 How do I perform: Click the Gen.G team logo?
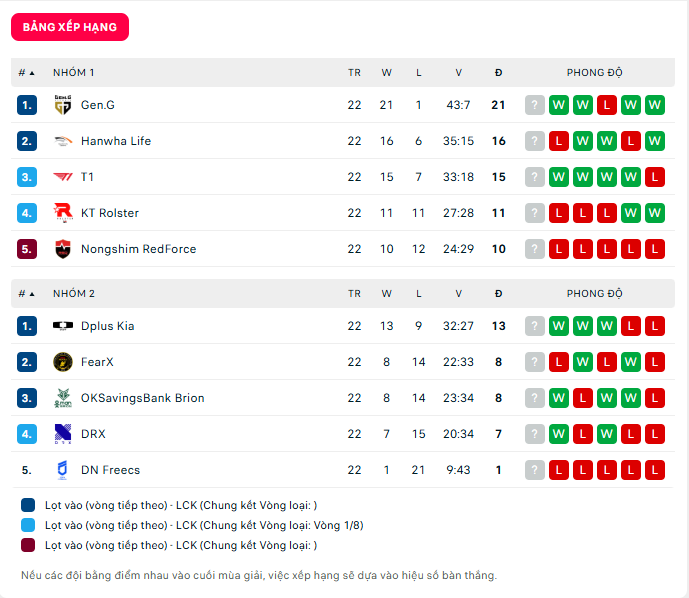(x=63, y=105)
